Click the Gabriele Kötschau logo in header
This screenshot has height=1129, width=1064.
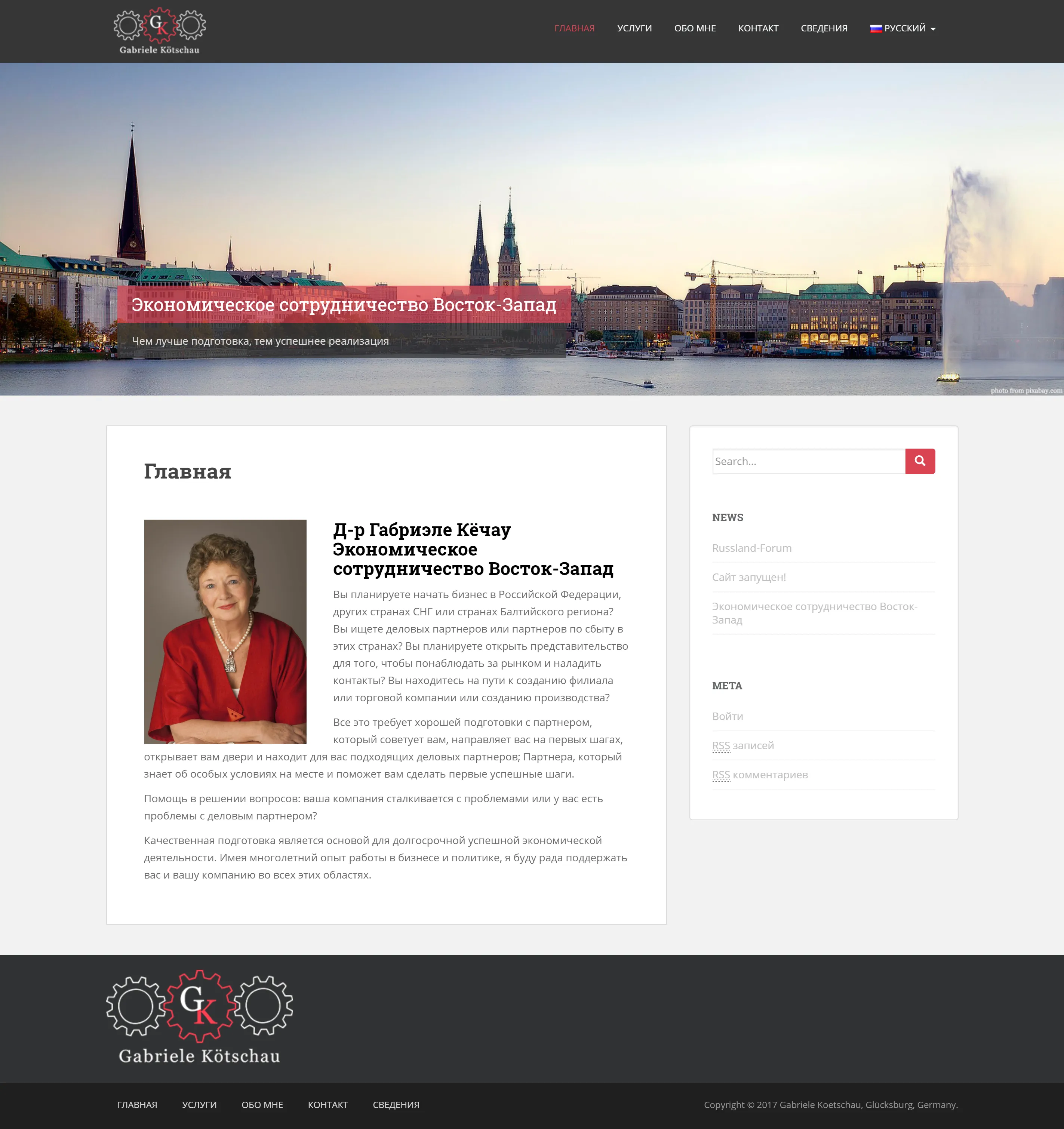click(160, 31)
